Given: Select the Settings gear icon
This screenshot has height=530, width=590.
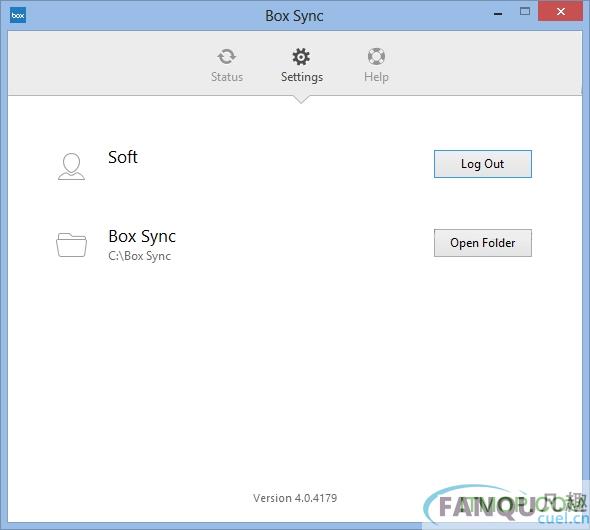Looking at the screenshot, I should pos(301,57).
